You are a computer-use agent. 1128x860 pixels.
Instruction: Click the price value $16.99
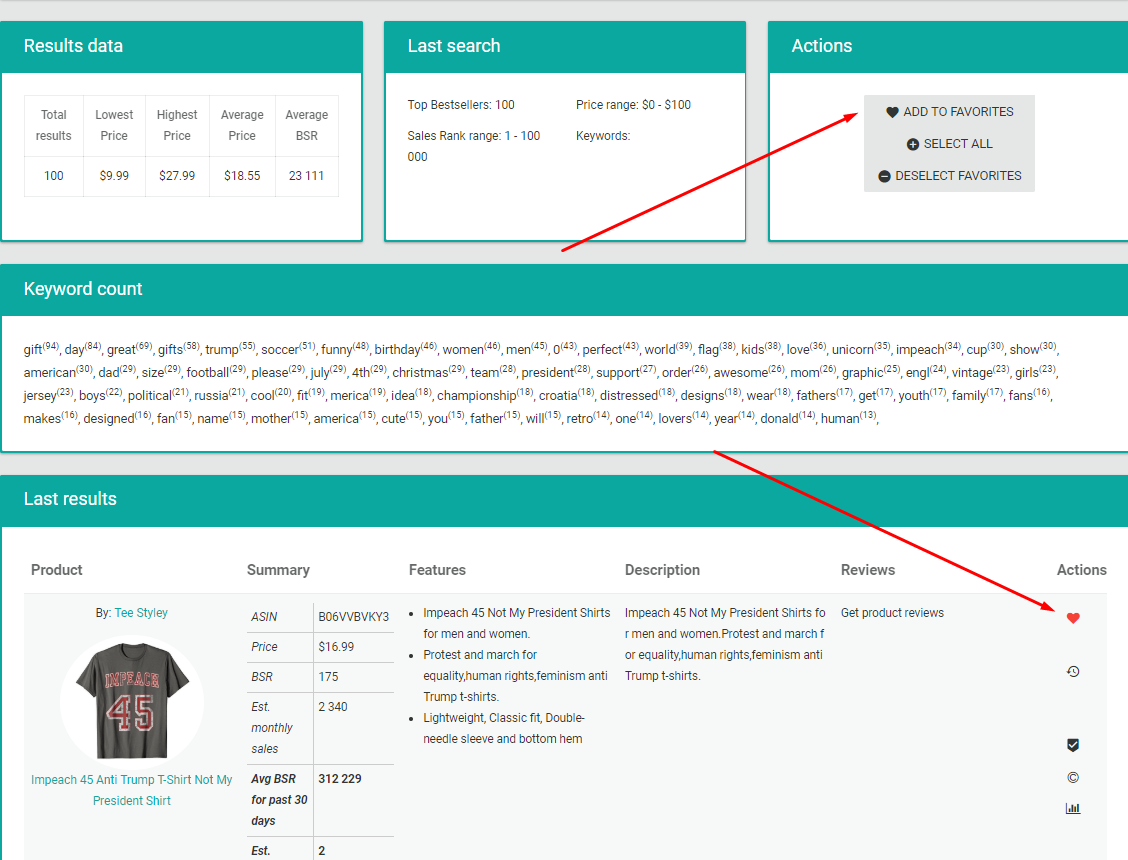coord(336,646)
